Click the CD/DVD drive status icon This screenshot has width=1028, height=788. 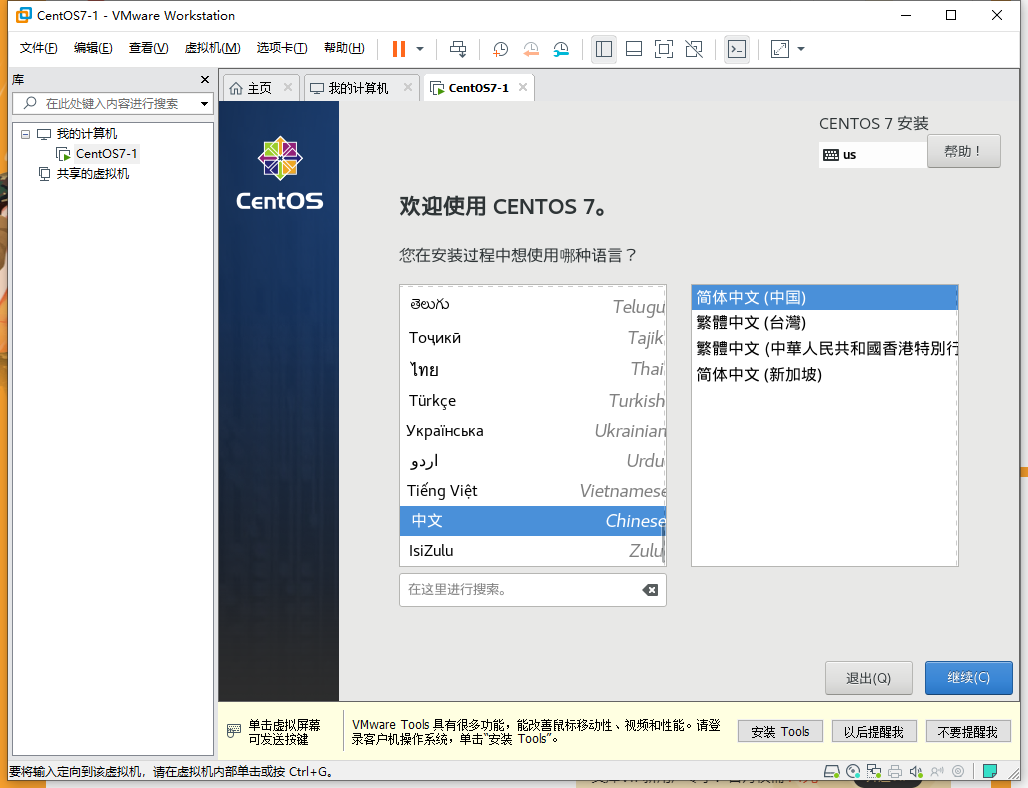(853, 772)
